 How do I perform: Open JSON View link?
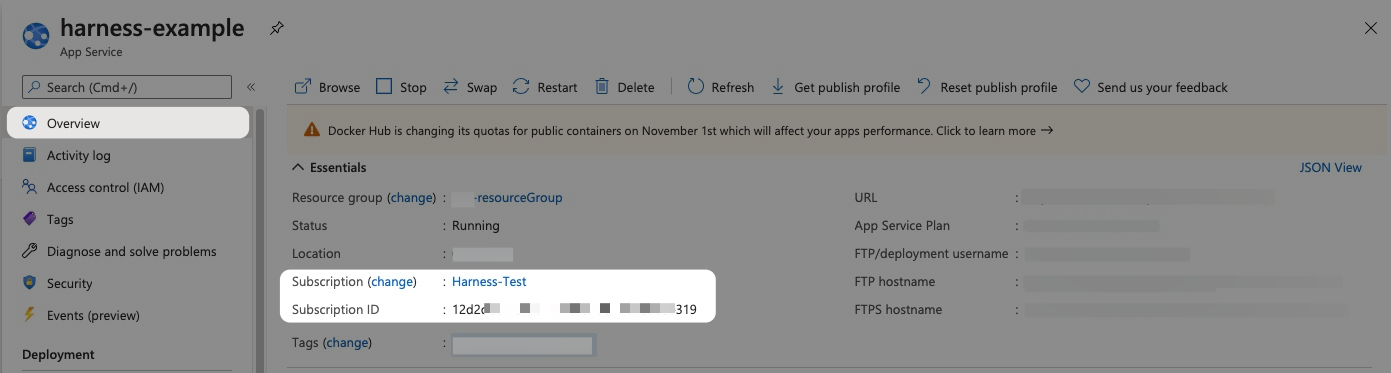1330,167
